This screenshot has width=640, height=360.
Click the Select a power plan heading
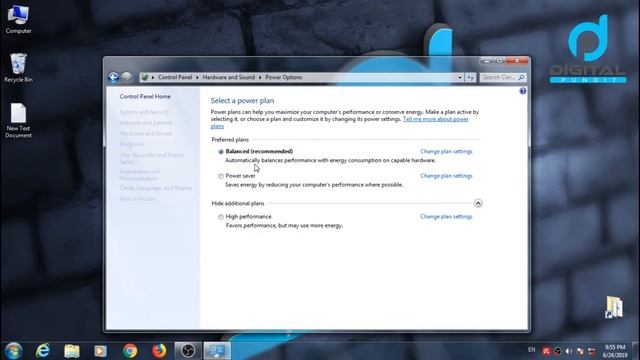coord(242,100)
